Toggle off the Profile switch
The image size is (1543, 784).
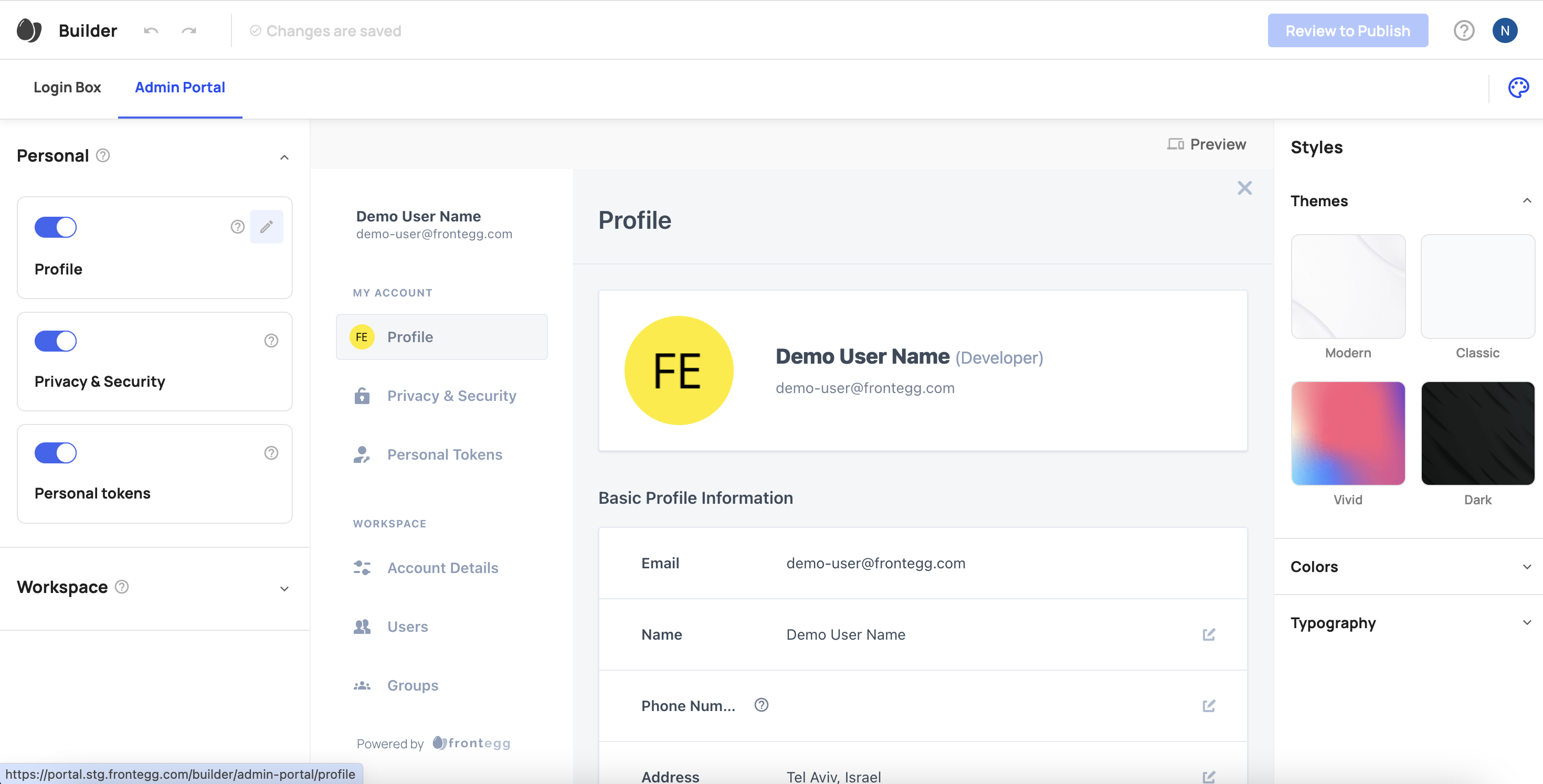[x=56, y=227]
